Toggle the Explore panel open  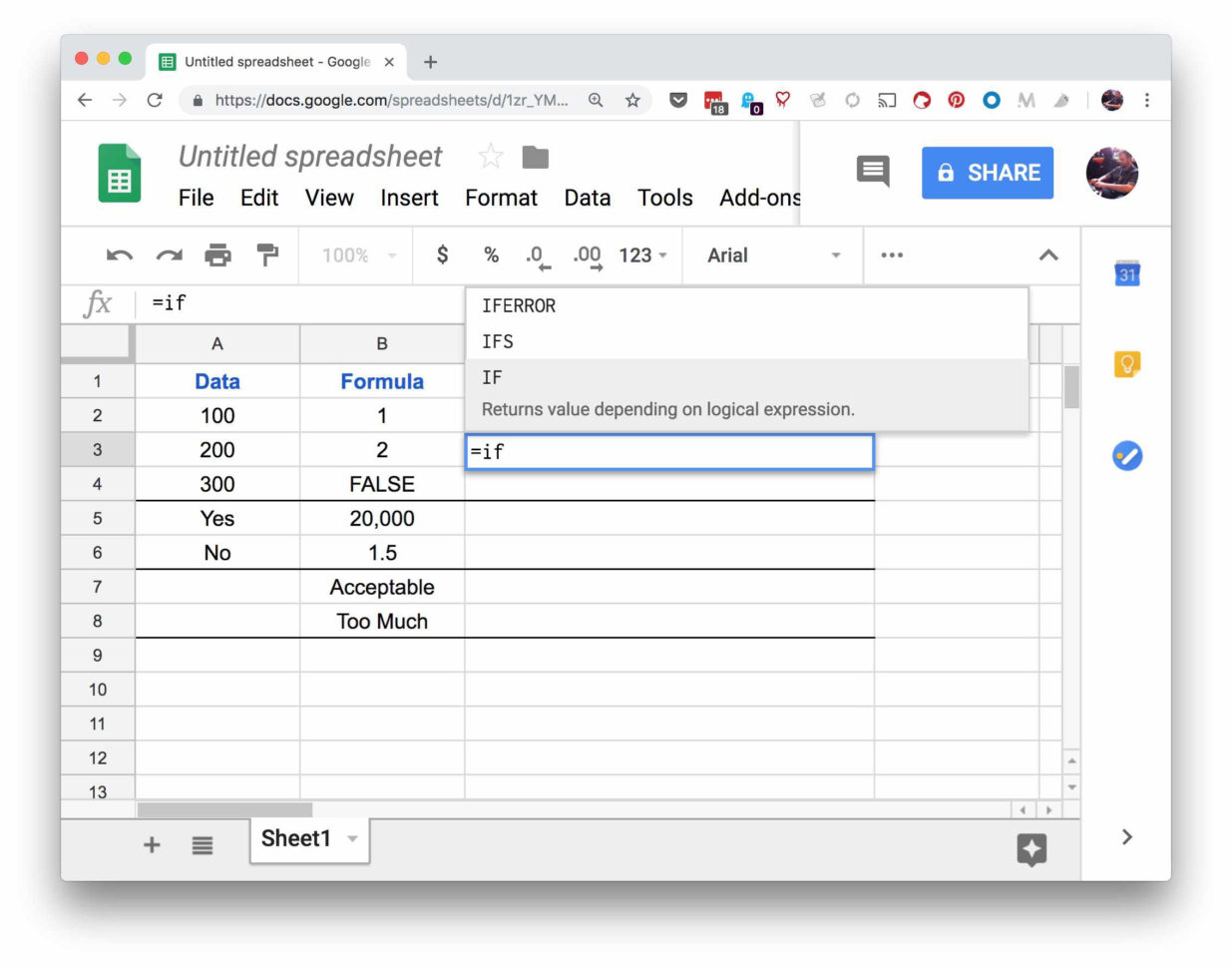(x=1031, y=850)
